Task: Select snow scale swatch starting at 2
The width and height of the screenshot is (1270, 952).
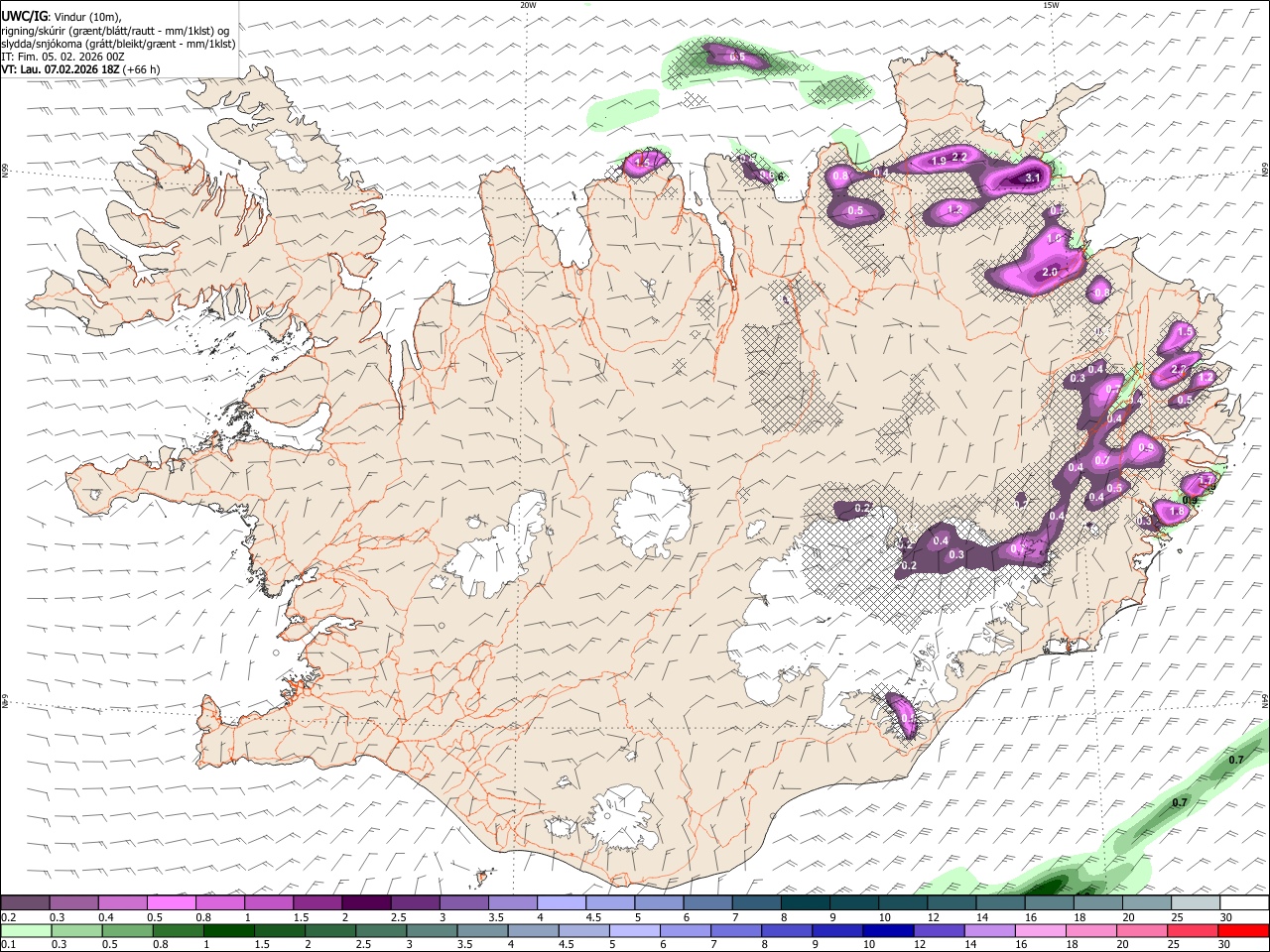Action: [365, 902]
